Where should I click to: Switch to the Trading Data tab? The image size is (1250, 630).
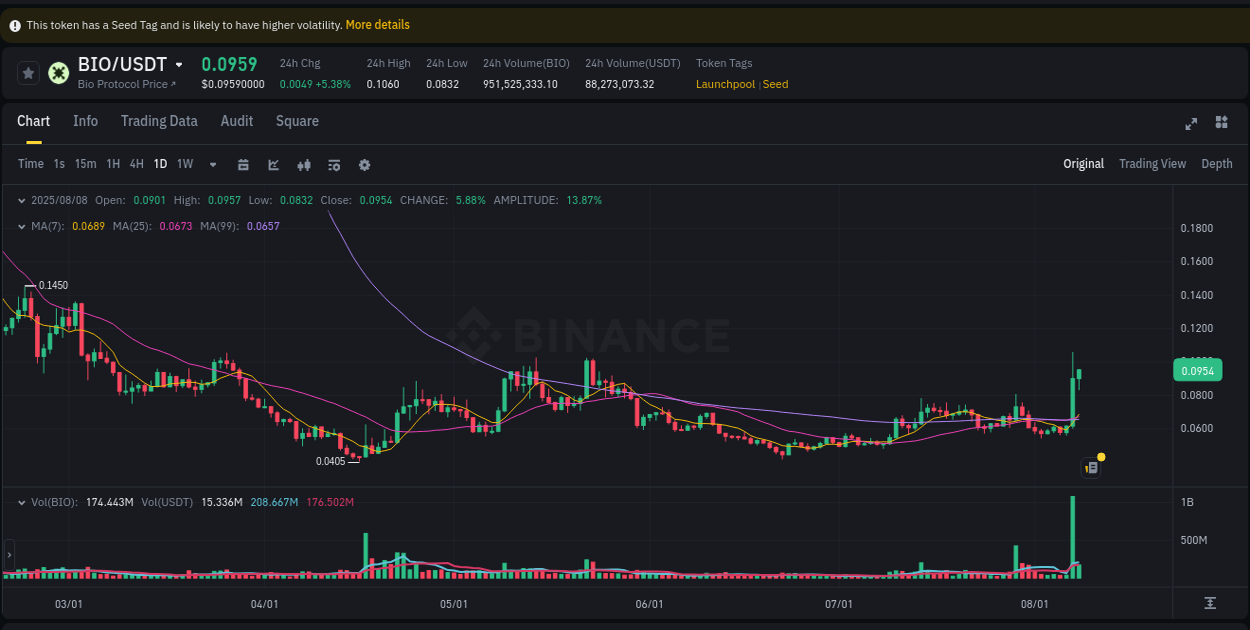coord(159,121)
